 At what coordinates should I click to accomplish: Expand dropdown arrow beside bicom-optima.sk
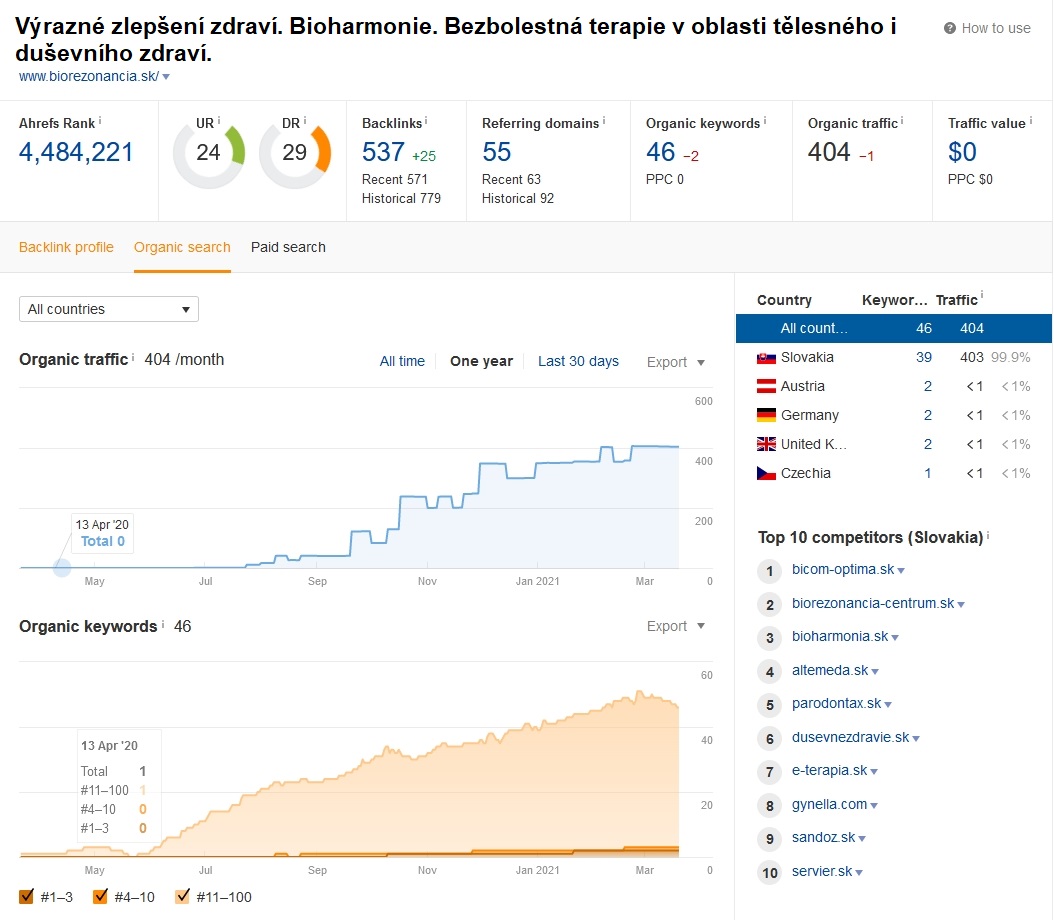901,571
